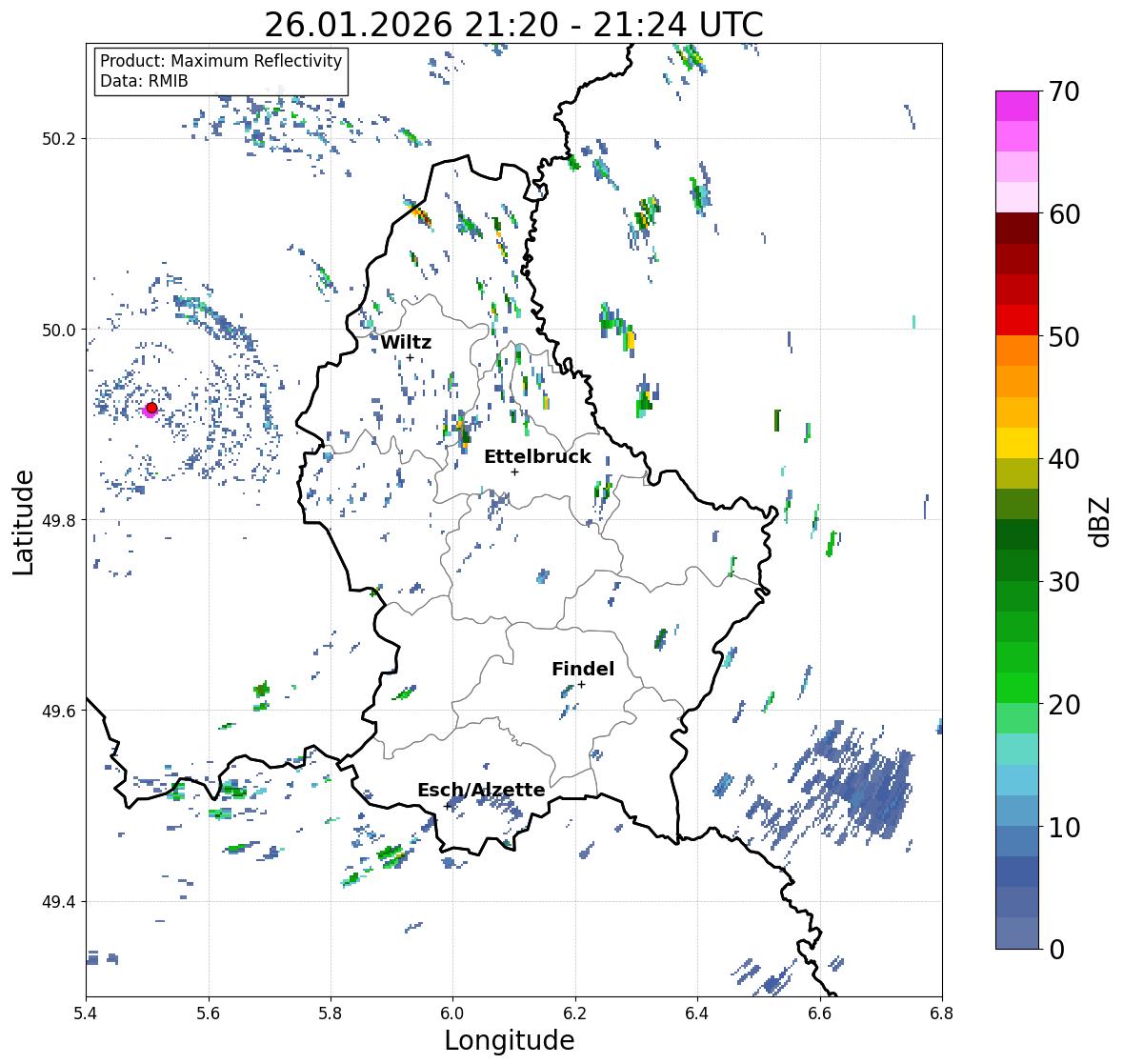
Task: Click the 49.8 latitude tick label
Action: pyautogui.click(x=58, y=520)
